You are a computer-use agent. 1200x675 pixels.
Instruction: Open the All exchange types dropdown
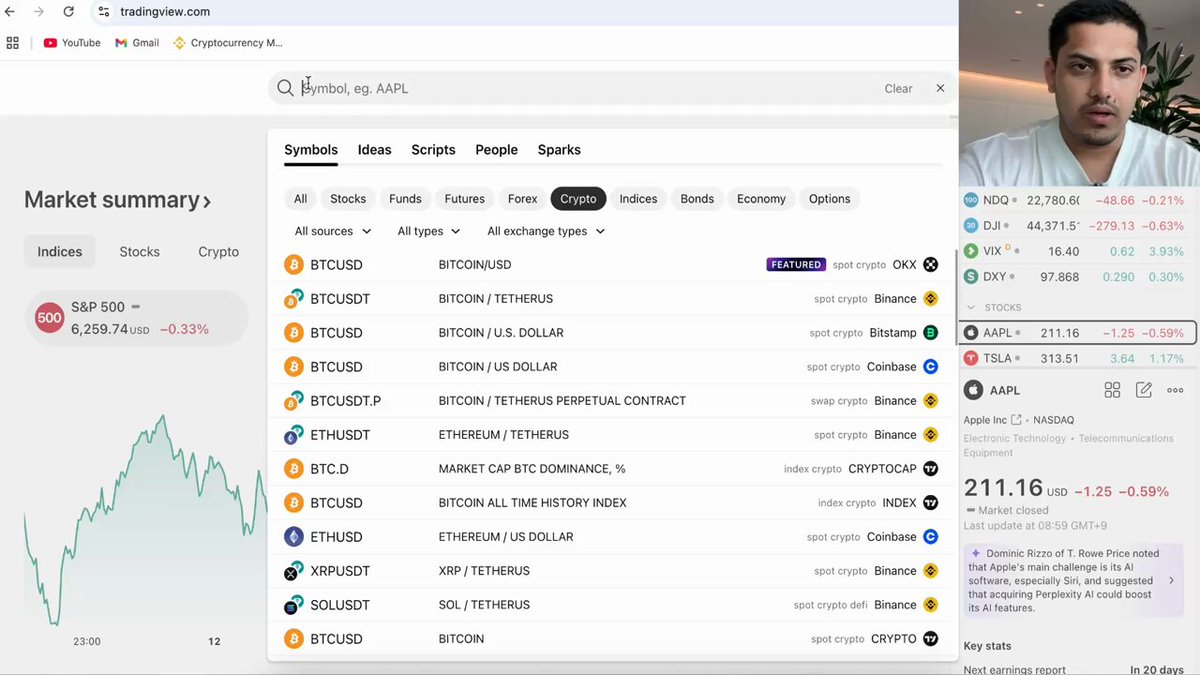coord(546,231)
